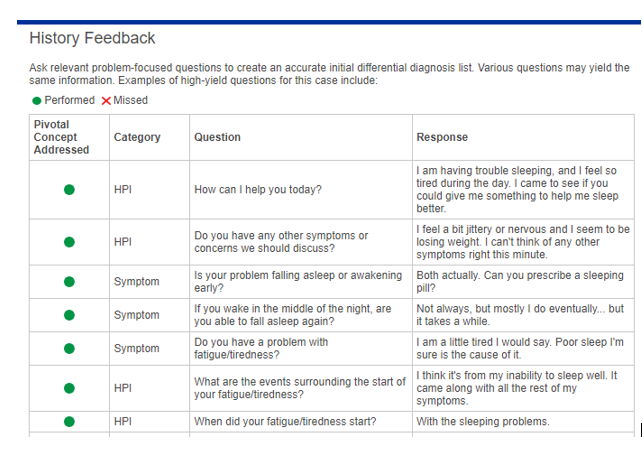Click the question "How can I help you today?"
This screenshot has height=457, width=643.
pos(258,189)
